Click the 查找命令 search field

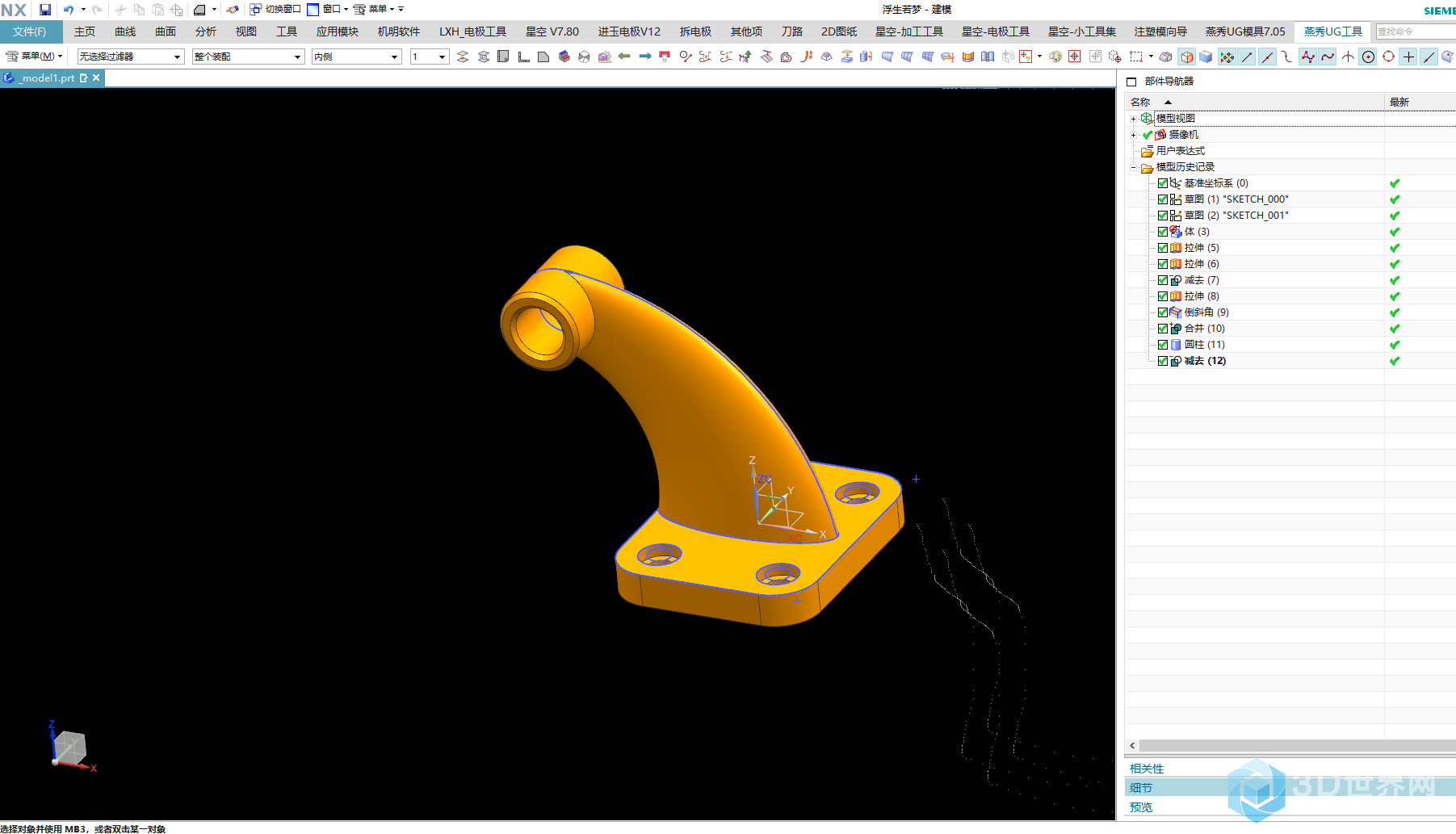(x=1416, y=31)
